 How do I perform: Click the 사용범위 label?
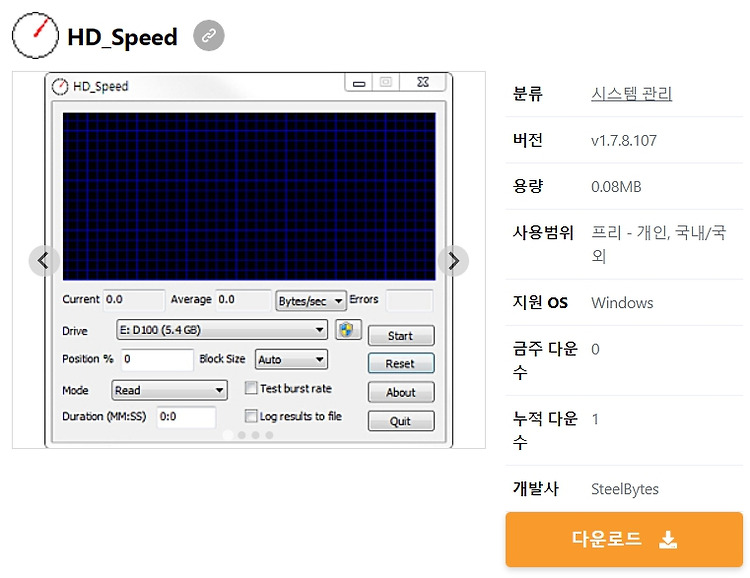[543, 233]
